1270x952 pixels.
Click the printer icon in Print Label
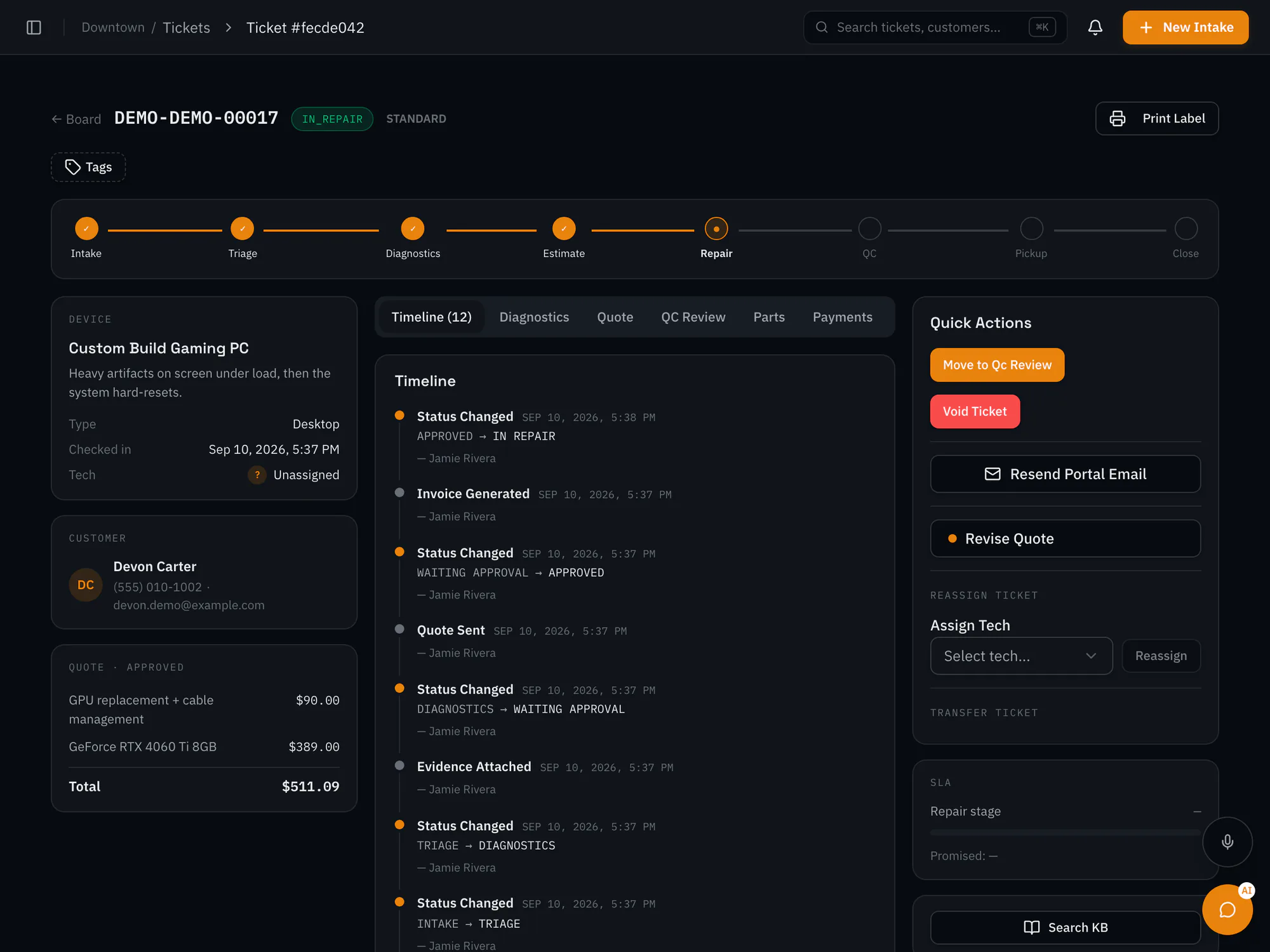click(x=1118, y=119)
